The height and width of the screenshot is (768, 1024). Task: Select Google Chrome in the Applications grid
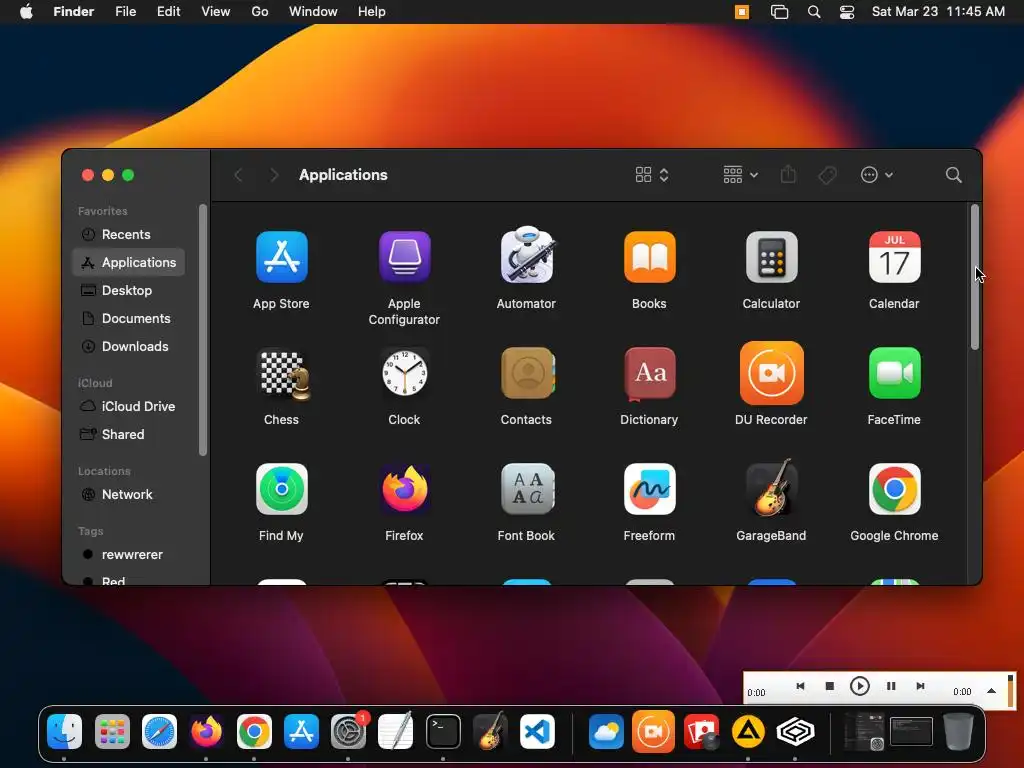click(894, 489)
